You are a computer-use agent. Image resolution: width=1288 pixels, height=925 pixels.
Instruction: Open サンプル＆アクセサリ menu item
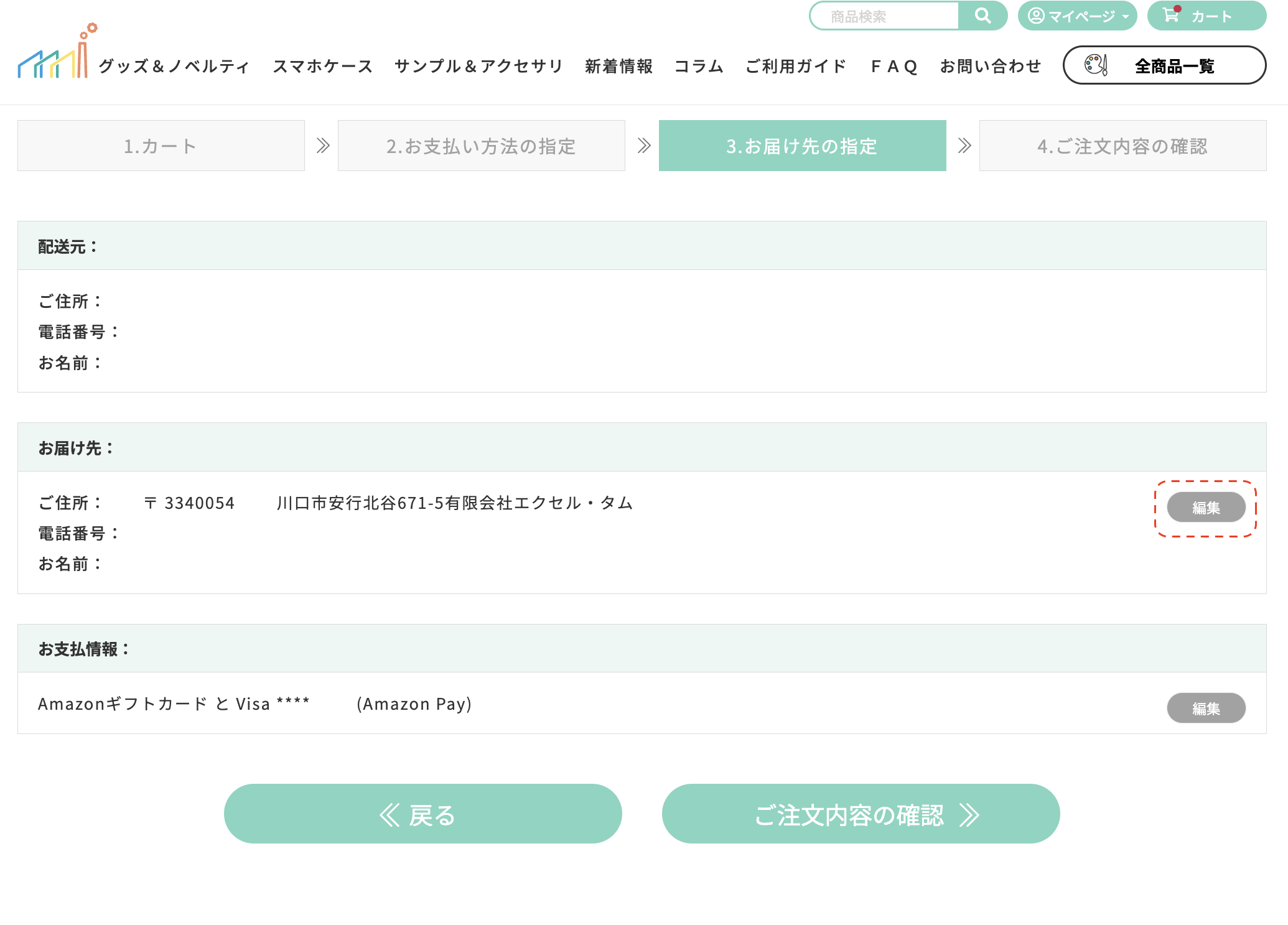pyautogui.click(x=478, y=66)
